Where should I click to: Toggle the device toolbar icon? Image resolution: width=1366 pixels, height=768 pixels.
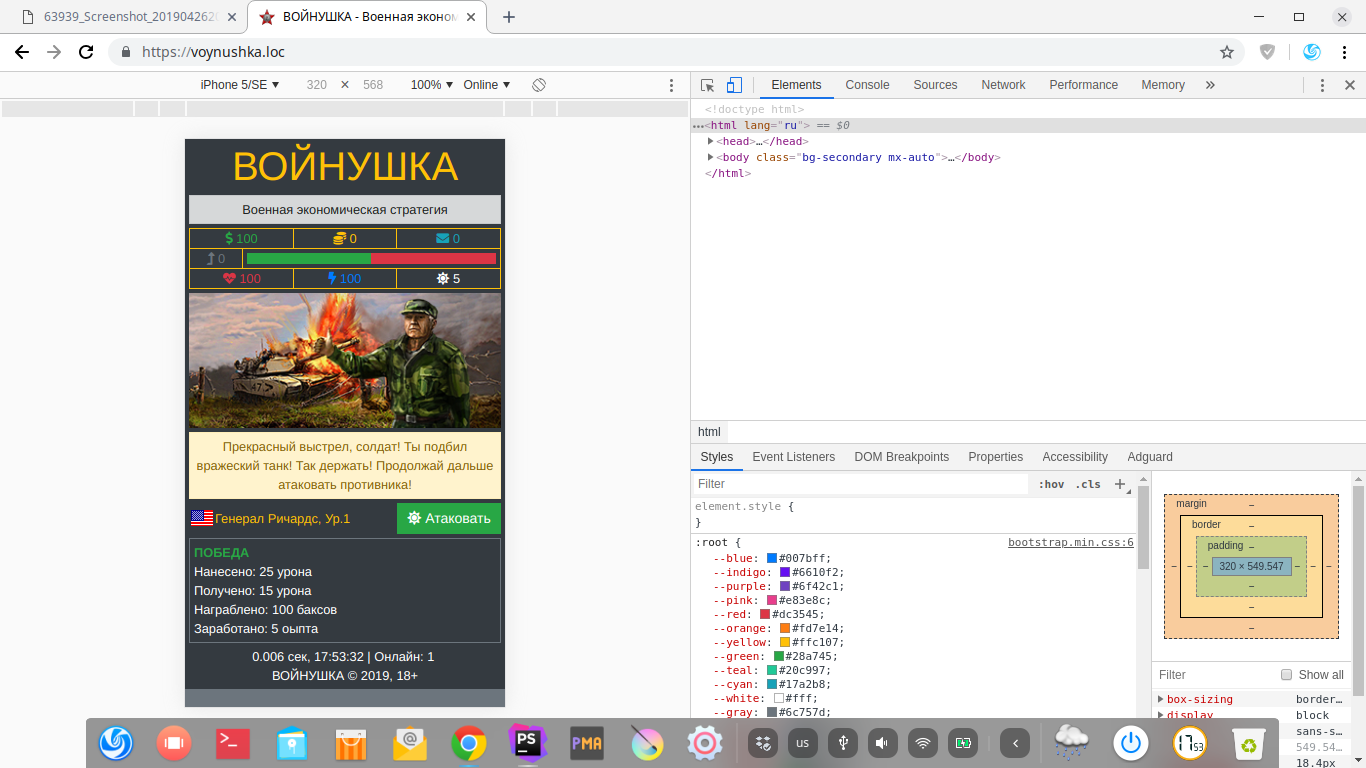pos(734,85)
